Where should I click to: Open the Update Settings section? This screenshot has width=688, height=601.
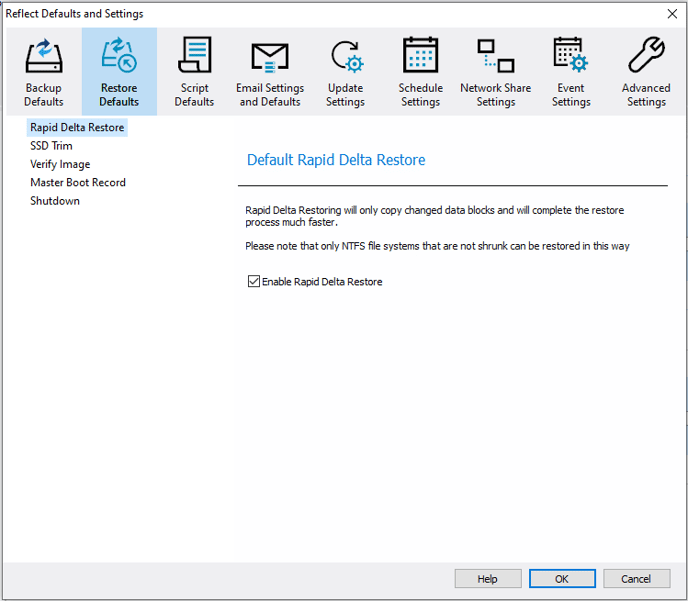click(345, 72)
